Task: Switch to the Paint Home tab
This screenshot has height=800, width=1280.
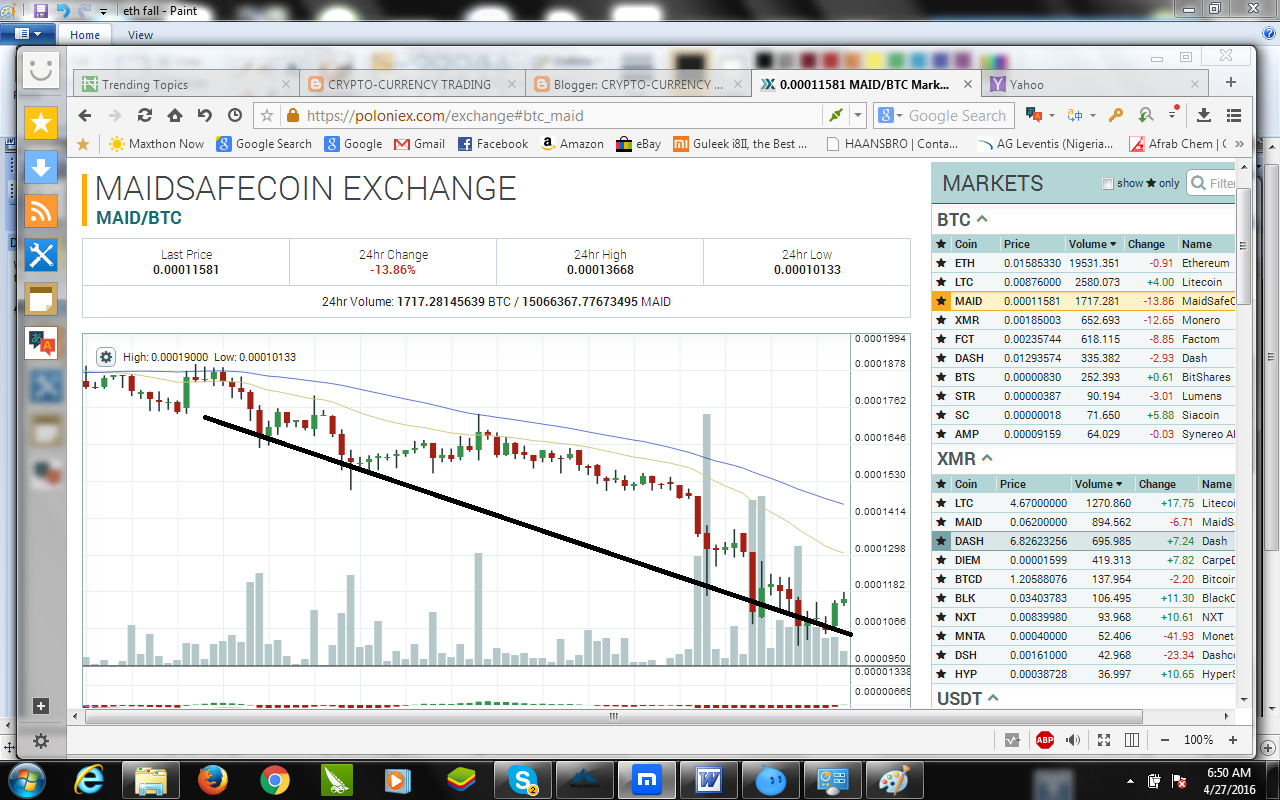Action: tap(85, 35)
